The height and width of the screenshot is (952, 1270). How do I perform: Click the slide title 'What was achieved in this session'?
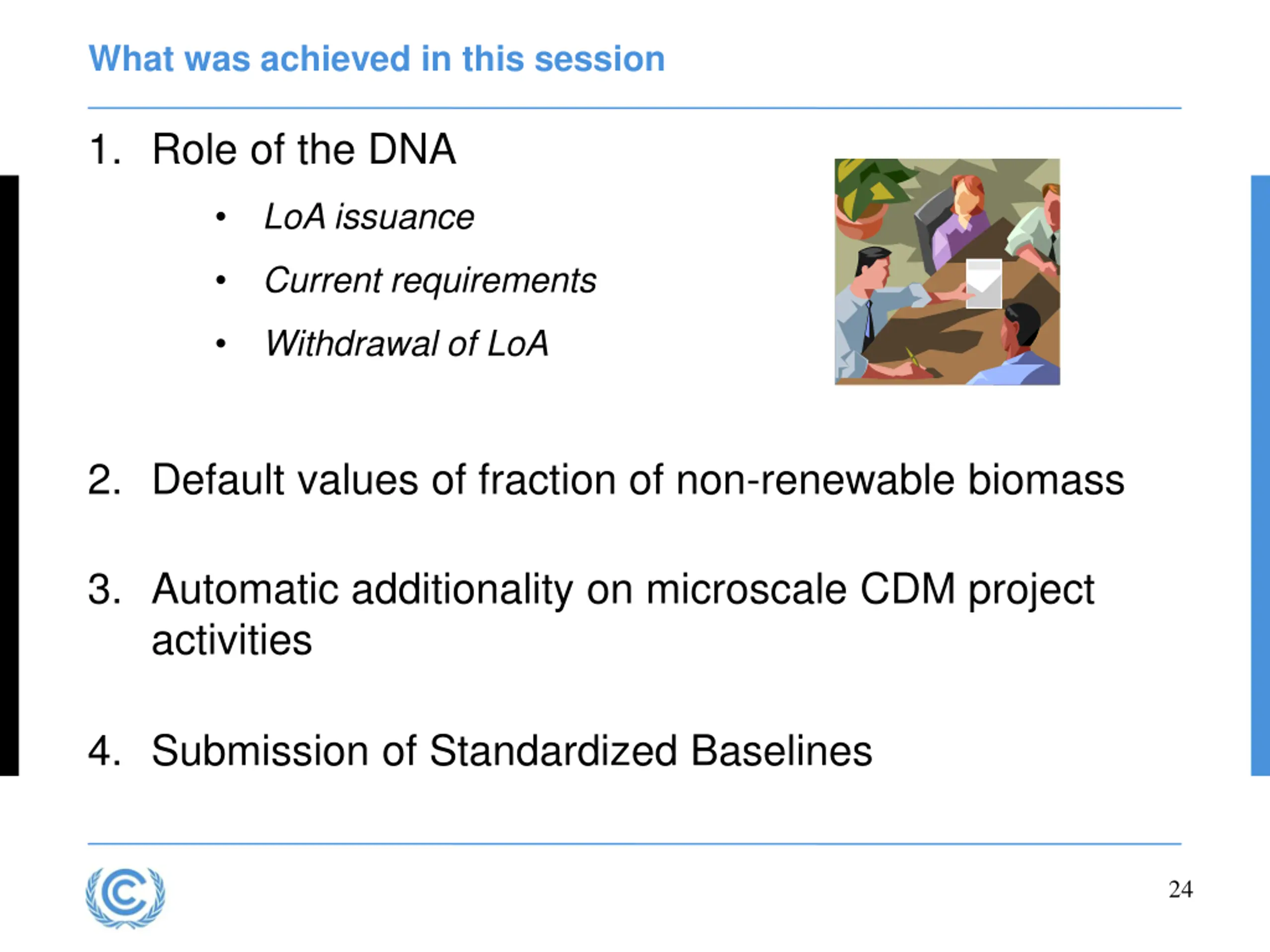[x=377, y=59]
